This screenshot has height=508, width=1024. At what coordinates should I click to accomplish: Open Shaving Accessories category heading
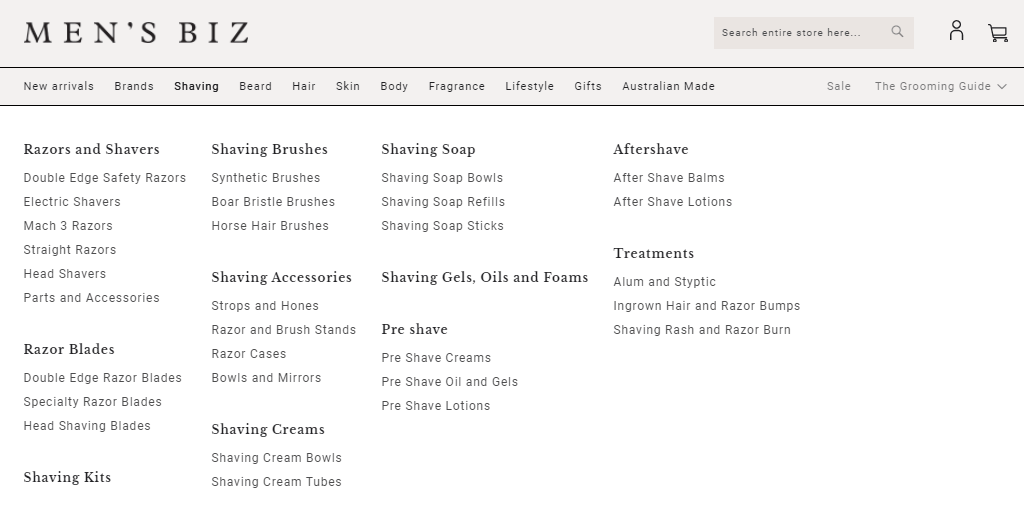click(281, 278)
